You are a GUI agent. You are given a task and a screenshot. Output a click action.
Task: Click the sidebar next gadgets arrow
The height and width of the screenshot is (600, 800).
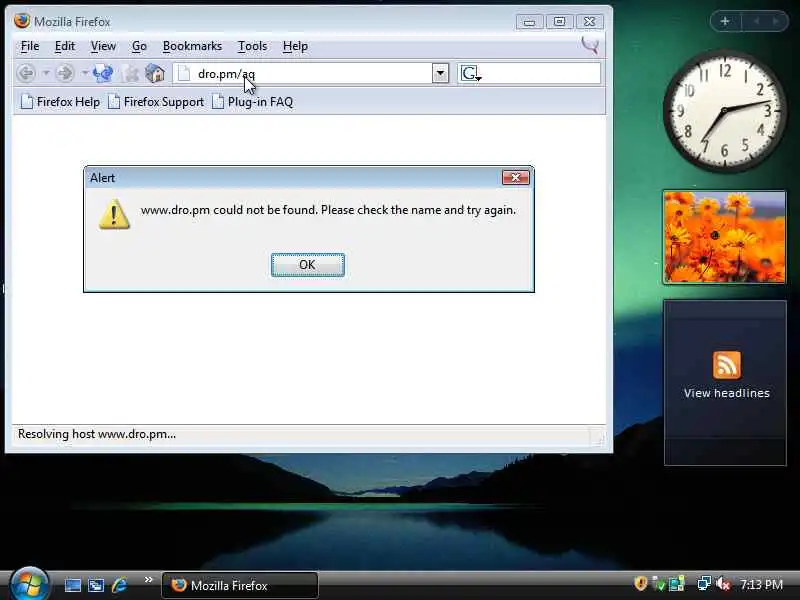click(776, 21)
